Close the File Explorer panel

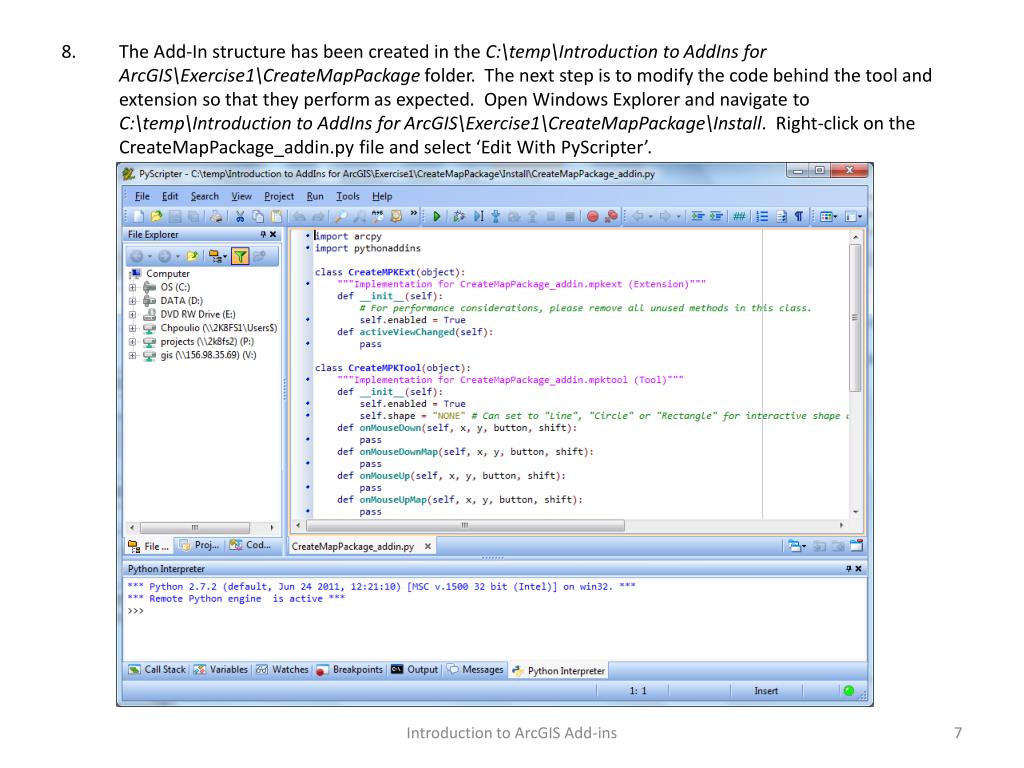273,234
